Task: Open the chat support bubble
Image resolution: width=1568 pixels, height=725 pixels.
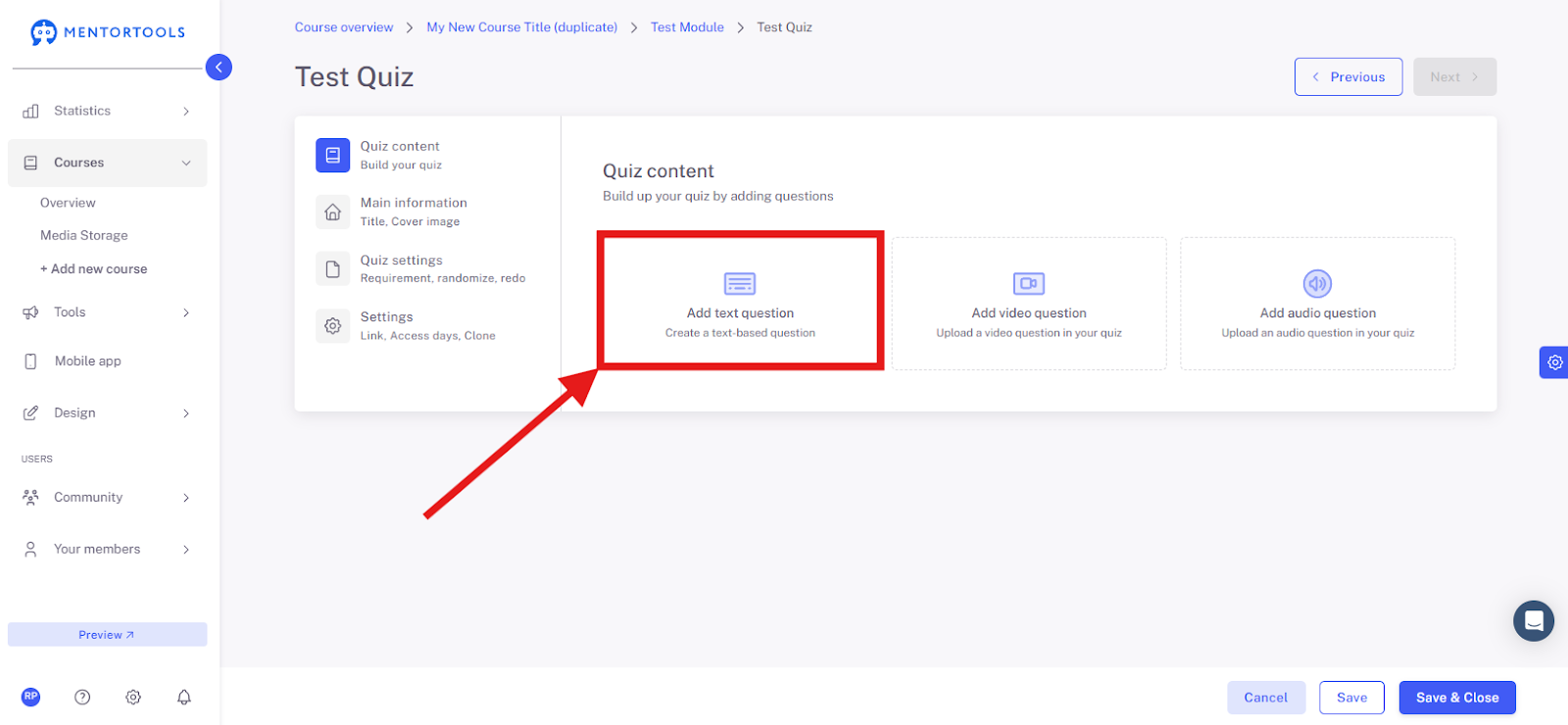Action: pyautogui.click(x=1534, y=621)
